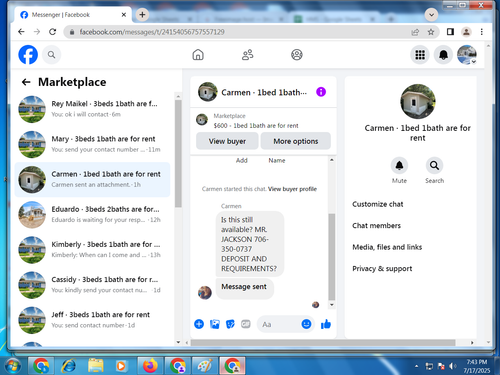This screenshot has height=375, width=500.
Task: Open Paint from the taskbar
Action: point(205,366)
